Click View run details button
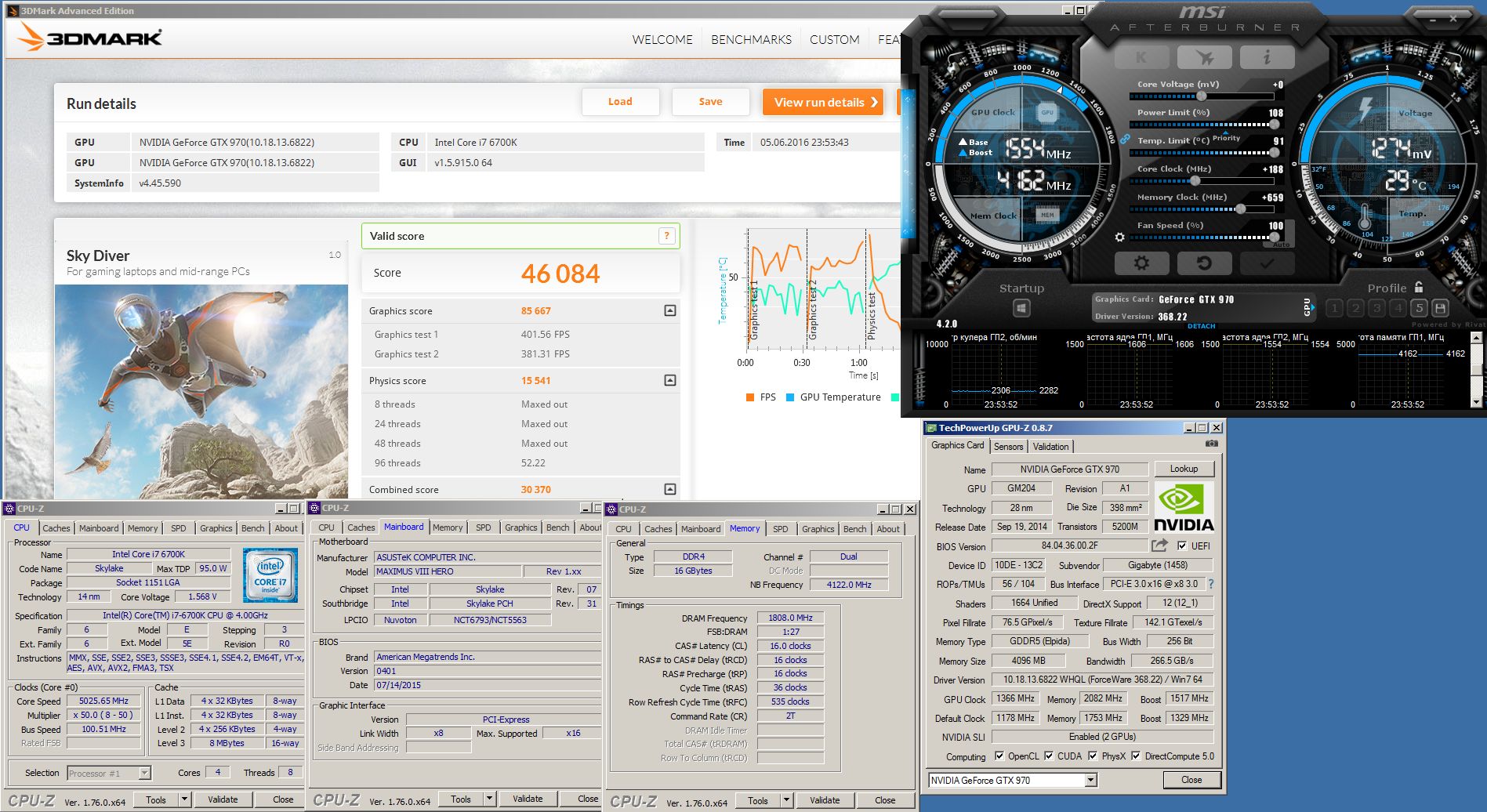Viewport: 1487px width, 812px height. point(823,102)
